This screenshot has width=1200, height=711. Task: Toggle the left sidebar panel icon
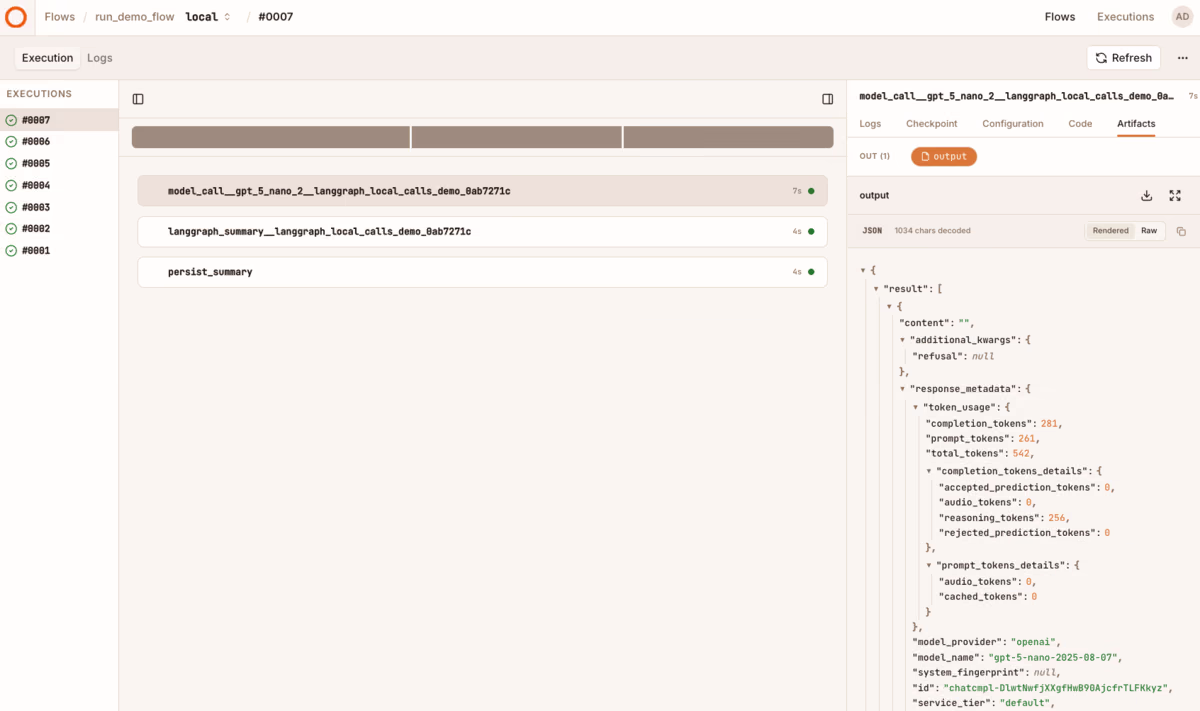(138, 99)
